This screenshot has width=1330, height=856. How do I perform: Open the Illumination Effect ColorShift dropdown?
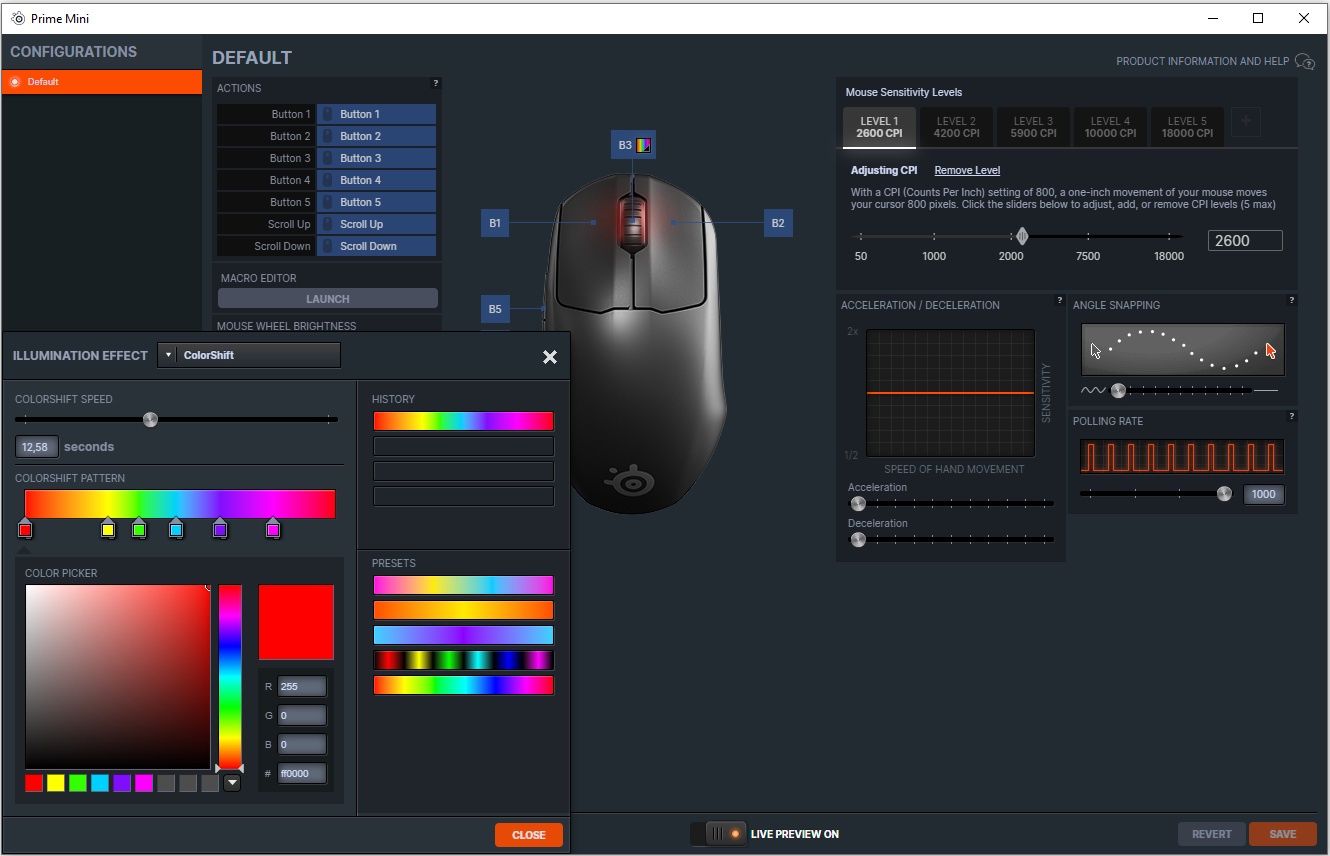point(249,355)
